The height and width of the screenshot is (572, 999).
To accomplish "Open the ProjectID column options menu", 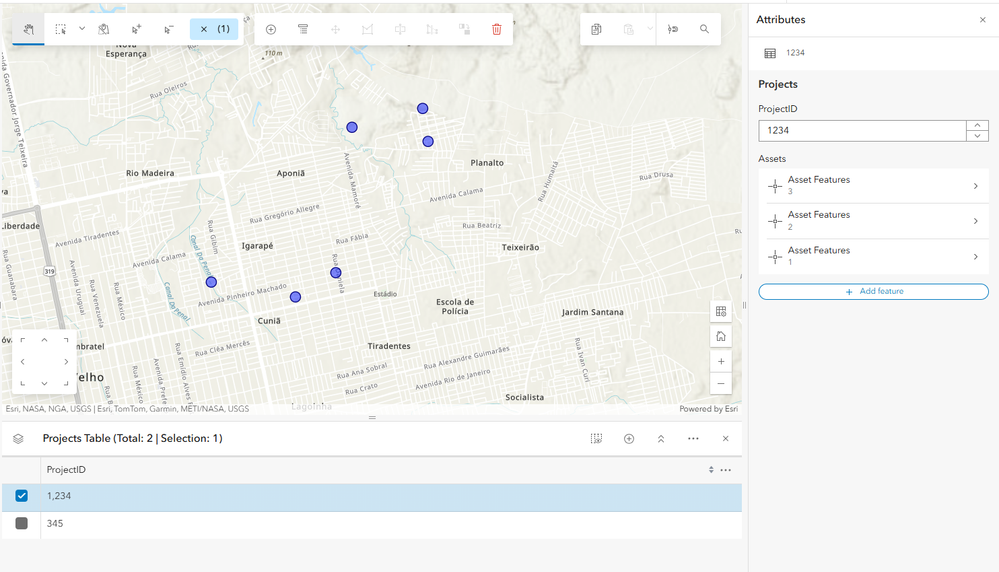I will pyautogui.click(x=726, y=470).
